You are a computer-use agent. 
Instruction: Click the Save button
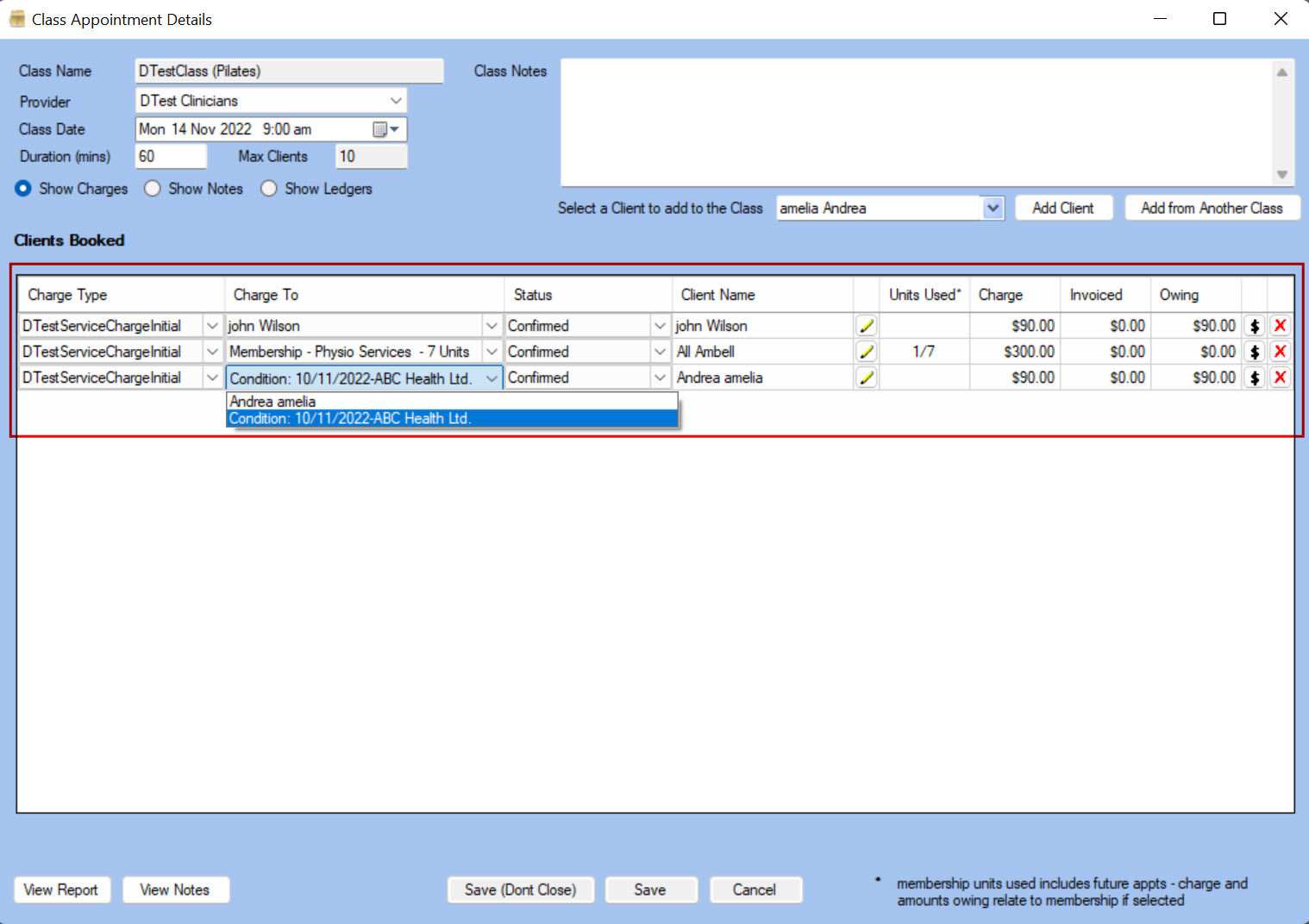pyautogui.click(x=650, y=890)
